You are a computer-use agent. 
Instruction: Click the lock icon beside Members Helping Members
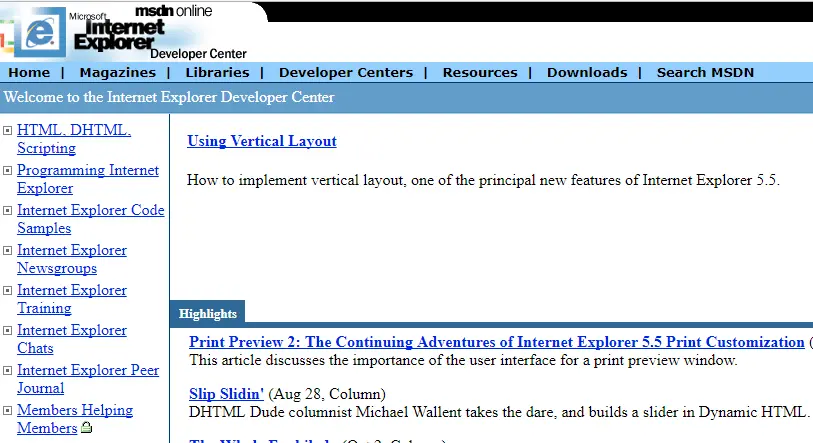pyautogui.click(x=87, y=428)
